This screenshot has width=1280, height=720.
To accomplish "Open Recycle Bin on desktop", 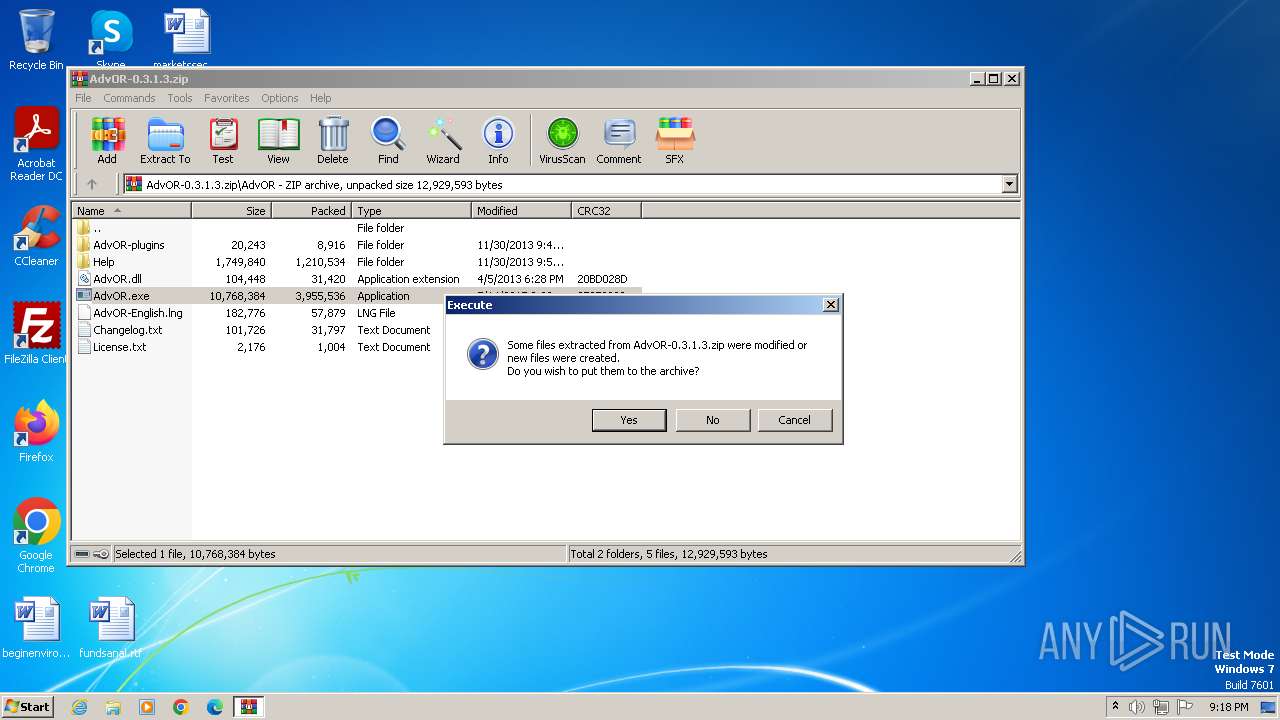I will pos(36,40).
